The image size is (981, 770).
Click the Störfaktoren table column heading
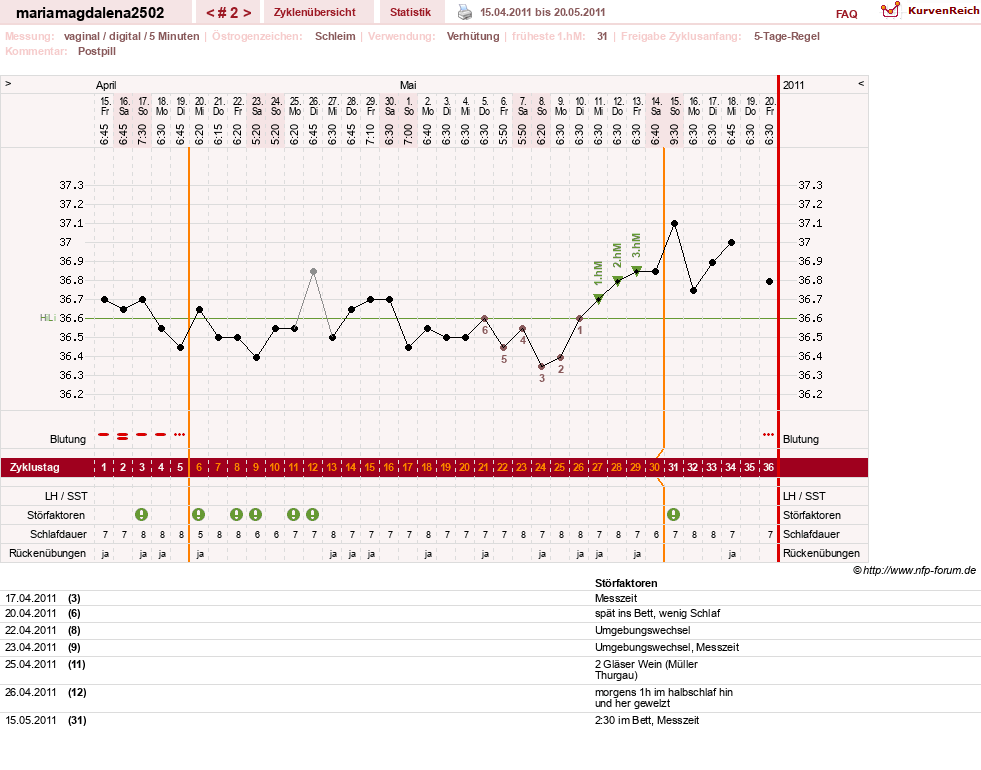pos(626,583)
